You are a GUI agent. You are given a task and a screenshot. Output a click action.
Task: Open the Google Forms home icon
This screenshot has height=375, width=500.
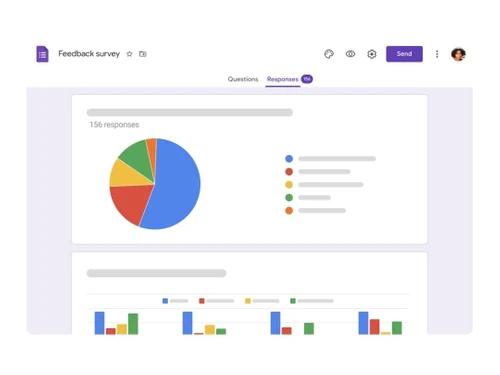click(42, 54)
